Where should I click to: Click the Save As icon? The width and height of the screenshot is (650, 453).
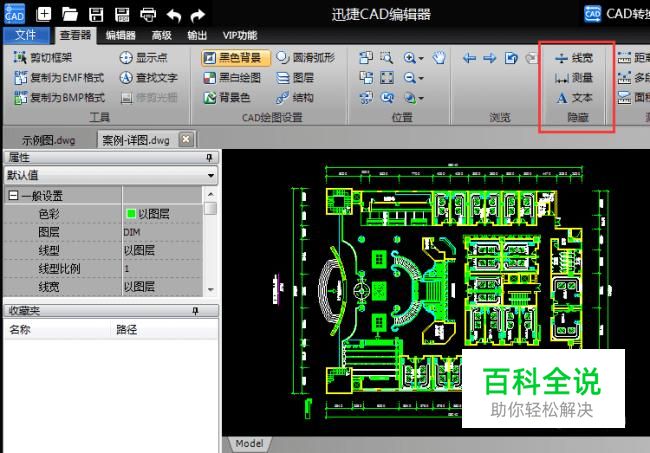(x=122, y=15)
